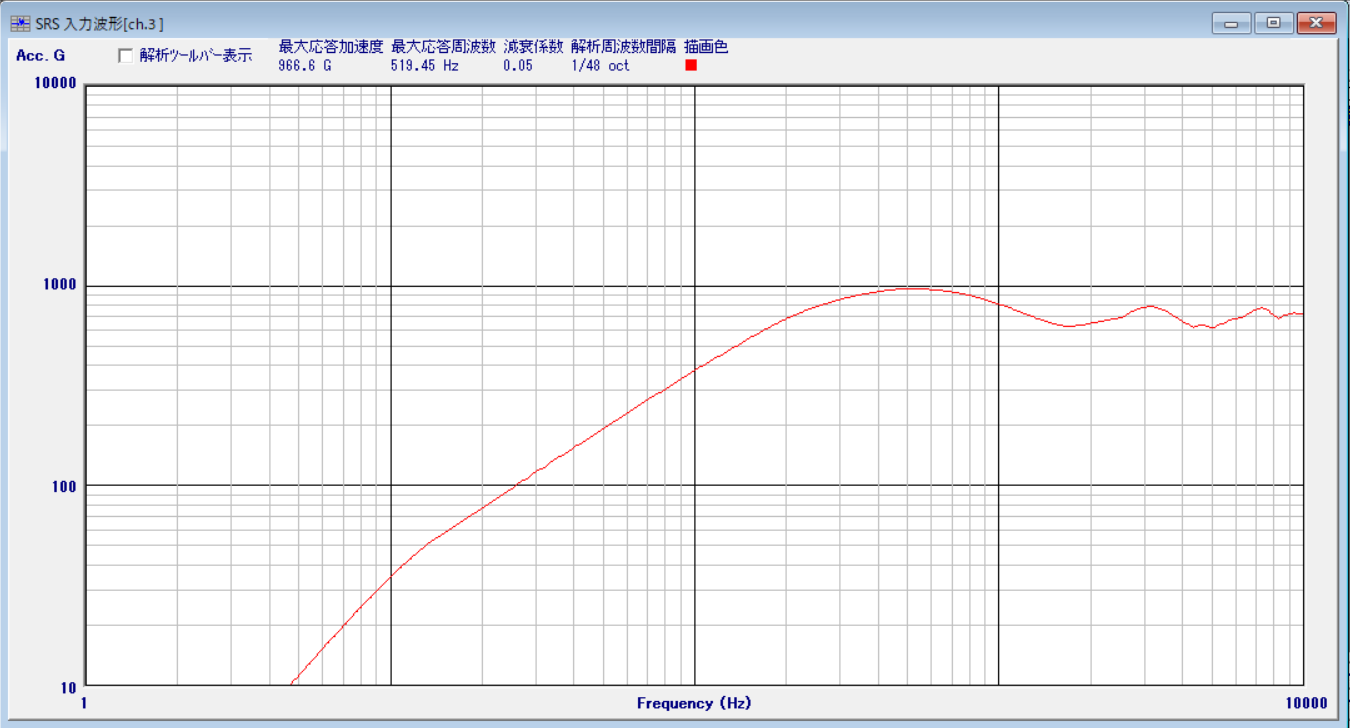Click the 100 value on the vertical axis

(x=64, y=486)
